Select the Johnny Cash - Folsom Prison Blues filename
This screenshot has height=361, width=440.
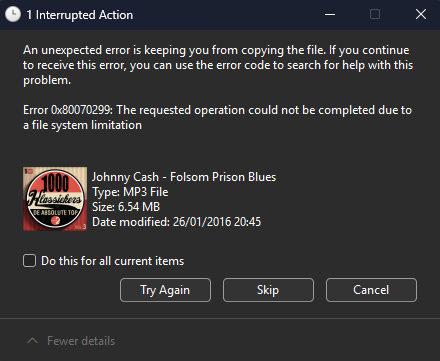(x=184, y=177)
